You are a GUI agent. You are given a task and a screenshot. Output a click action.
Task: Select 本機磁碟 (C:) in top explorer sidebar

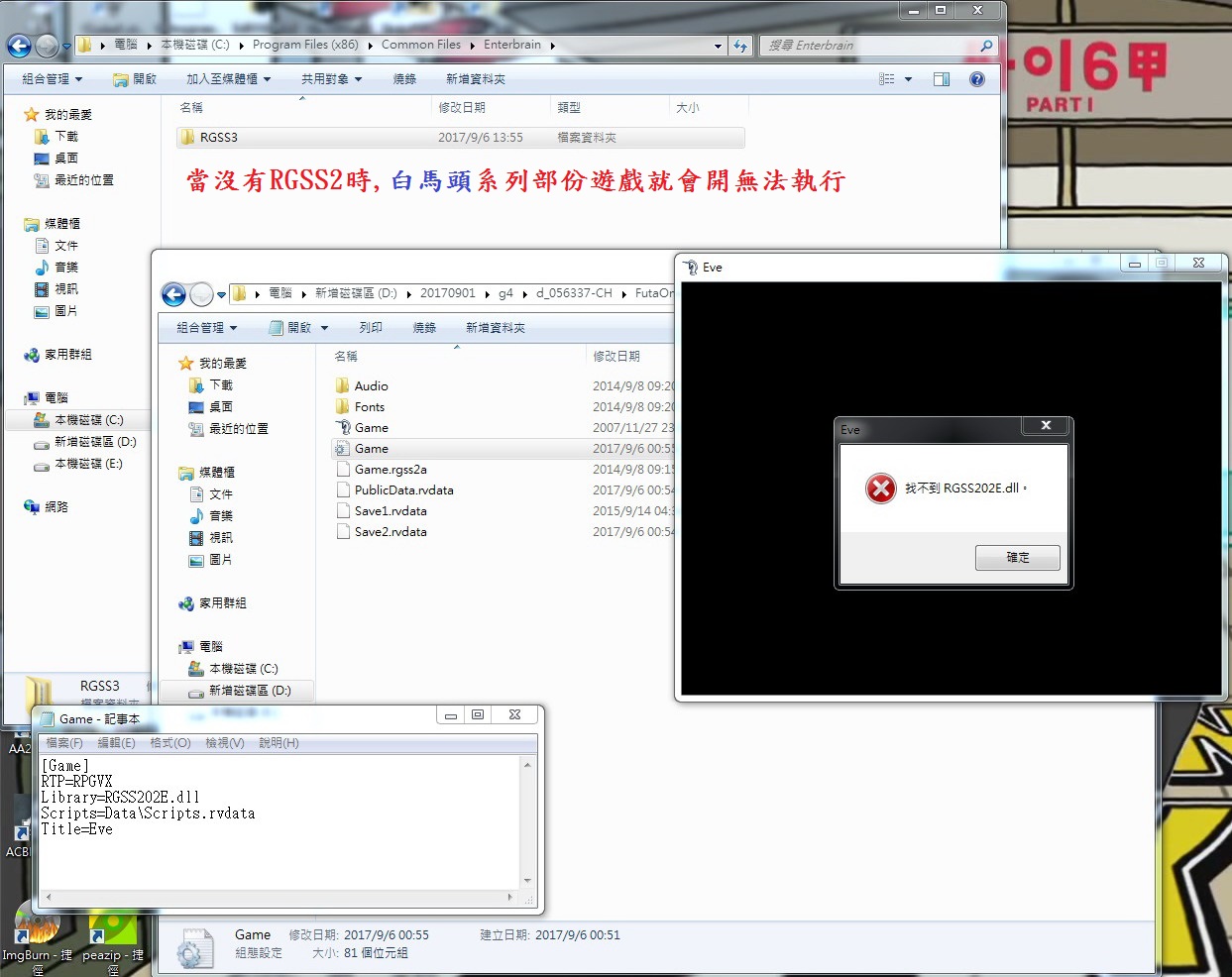click(88, 420)
